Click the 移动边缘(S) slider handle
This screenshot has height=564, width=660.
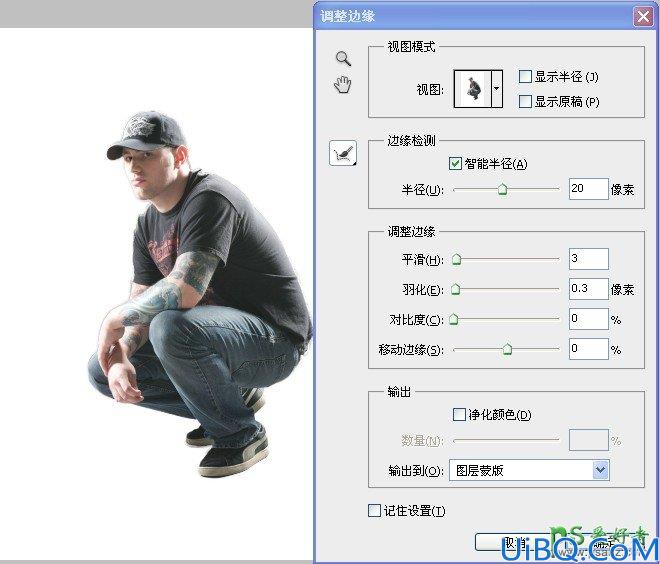507,349
